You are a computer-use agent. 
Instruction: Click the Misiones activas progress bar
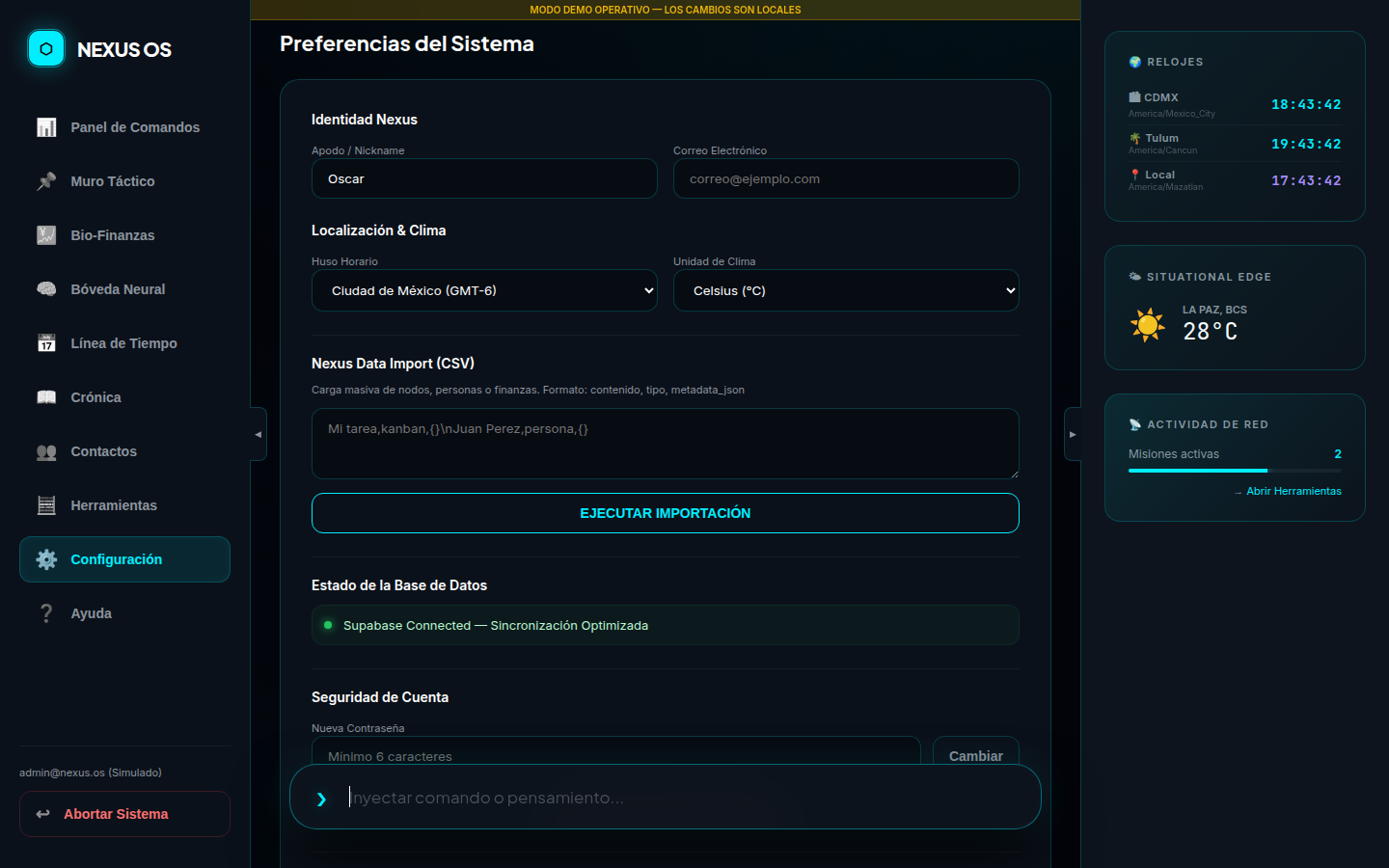click(x=1235, y=471)
